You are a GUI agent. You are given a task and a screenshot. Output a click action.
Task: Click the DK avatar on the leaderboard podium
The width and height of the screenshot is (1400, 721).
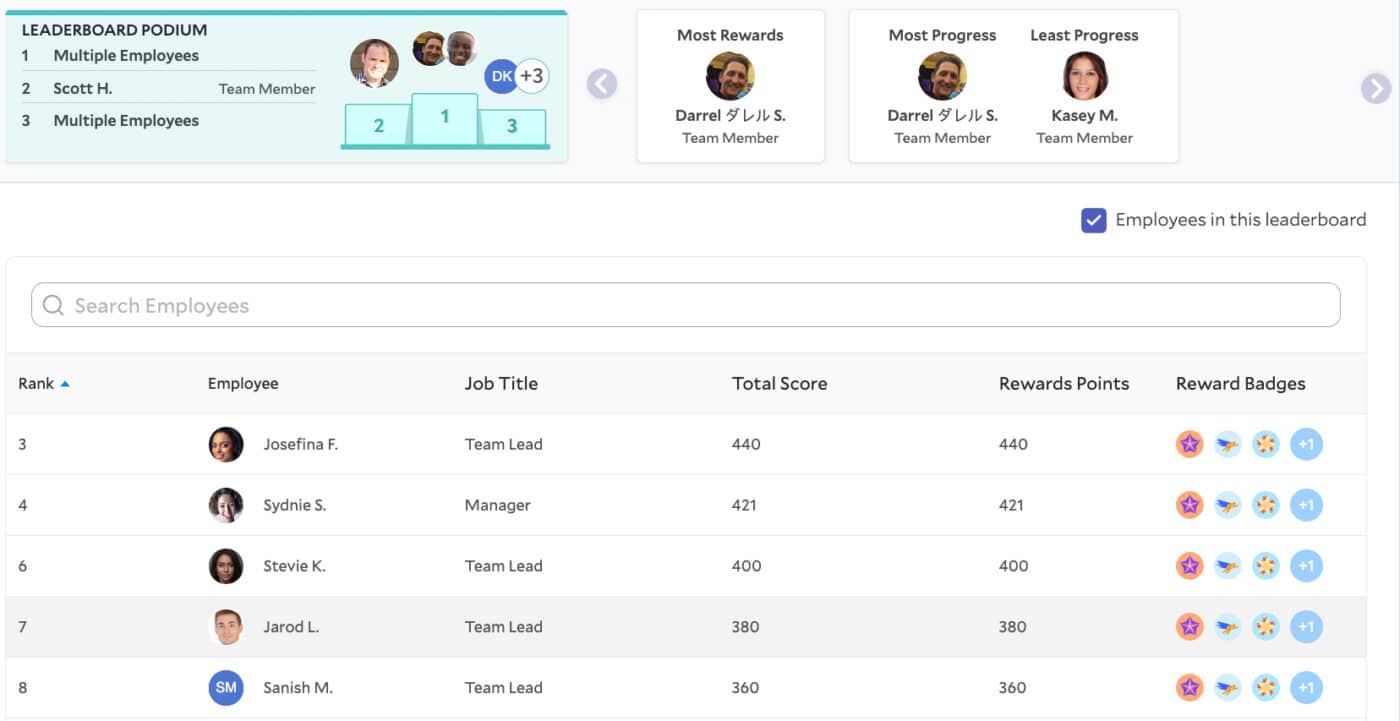[502, 75]
